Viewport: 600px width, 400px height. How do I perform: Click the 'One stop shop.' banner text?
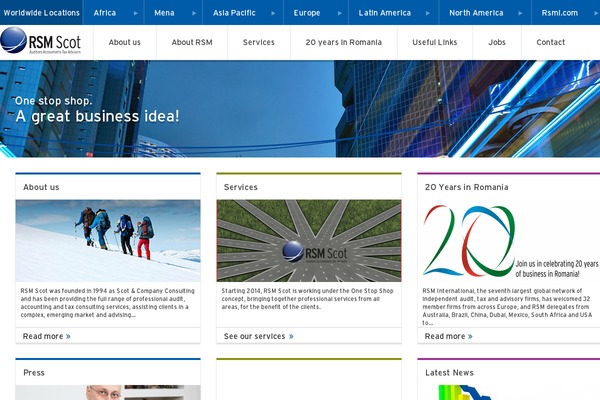pyautogui.click(x=54, y=101)
